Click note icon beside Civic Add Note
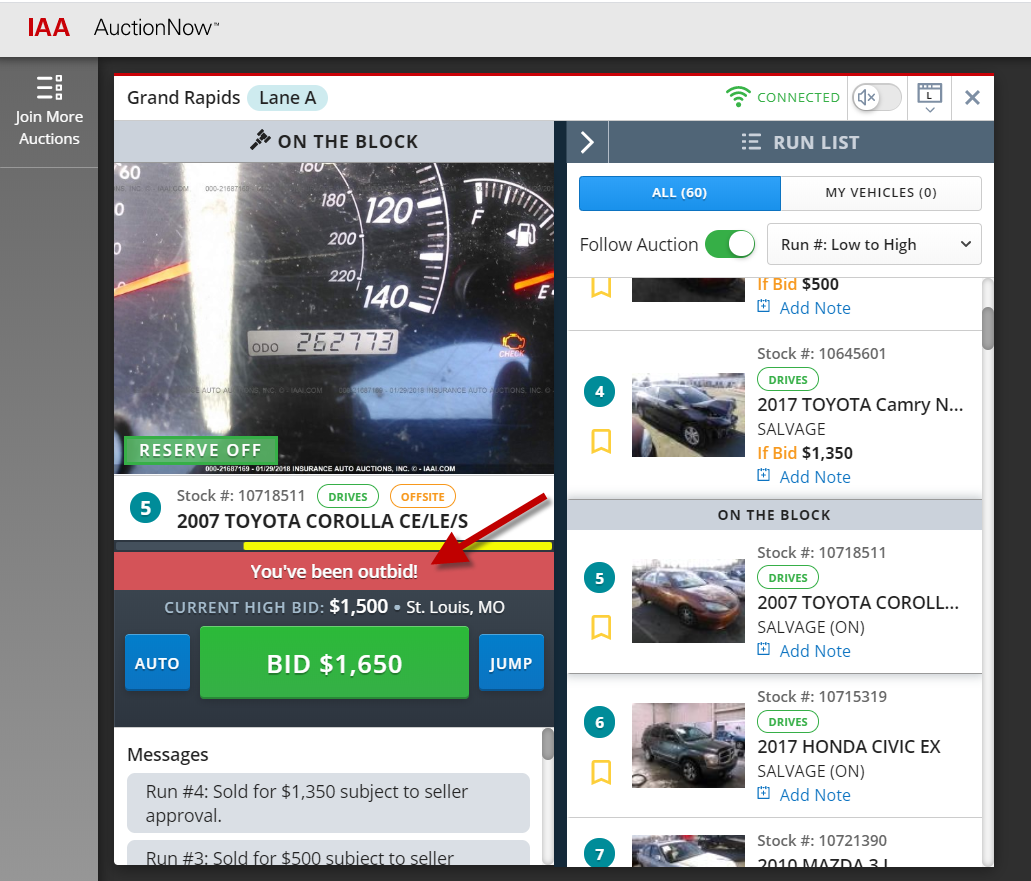 pyautogui.click(x=763, y=793)
